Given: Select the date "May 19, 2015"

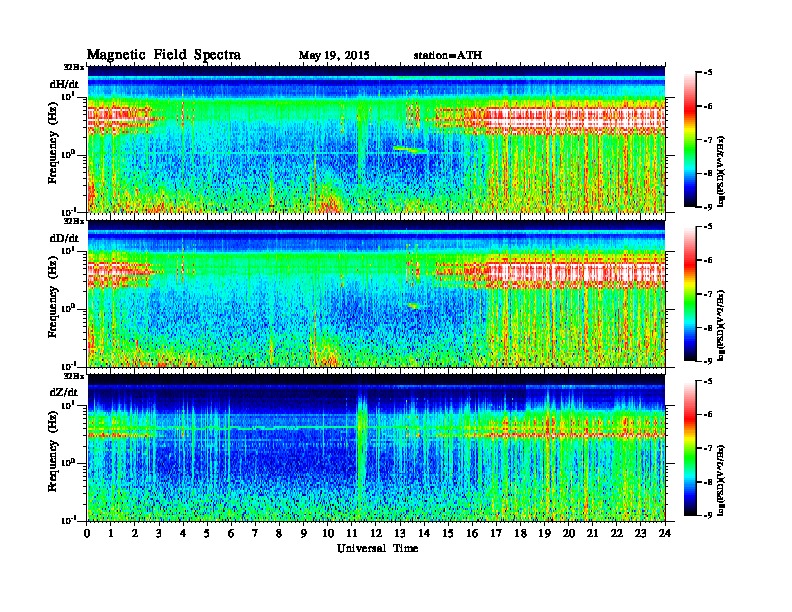Looking at the screenshot, I should pos(334,56).
